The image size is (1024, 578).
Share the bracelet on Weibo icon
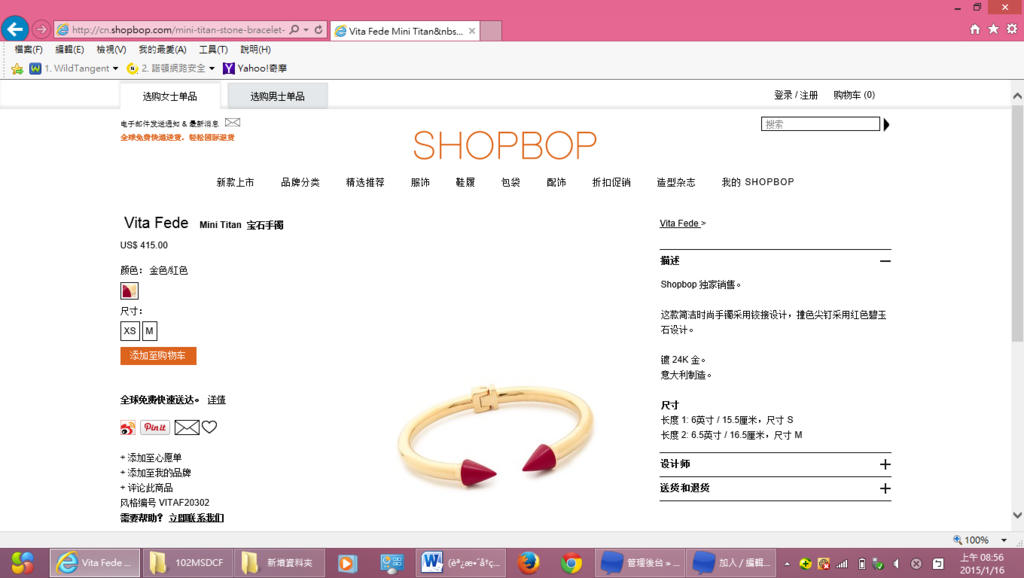point(128,428)
